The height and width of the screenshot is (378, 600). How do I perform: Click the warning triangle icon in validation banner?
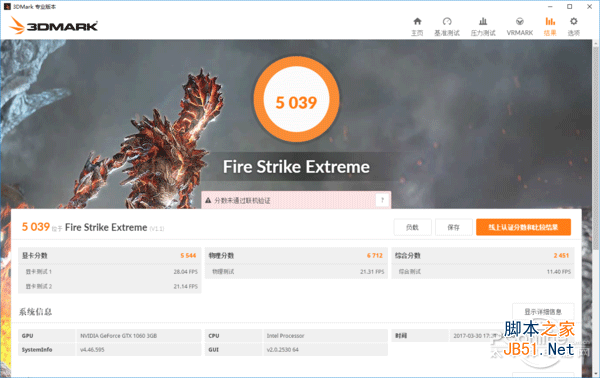[208, 200]
